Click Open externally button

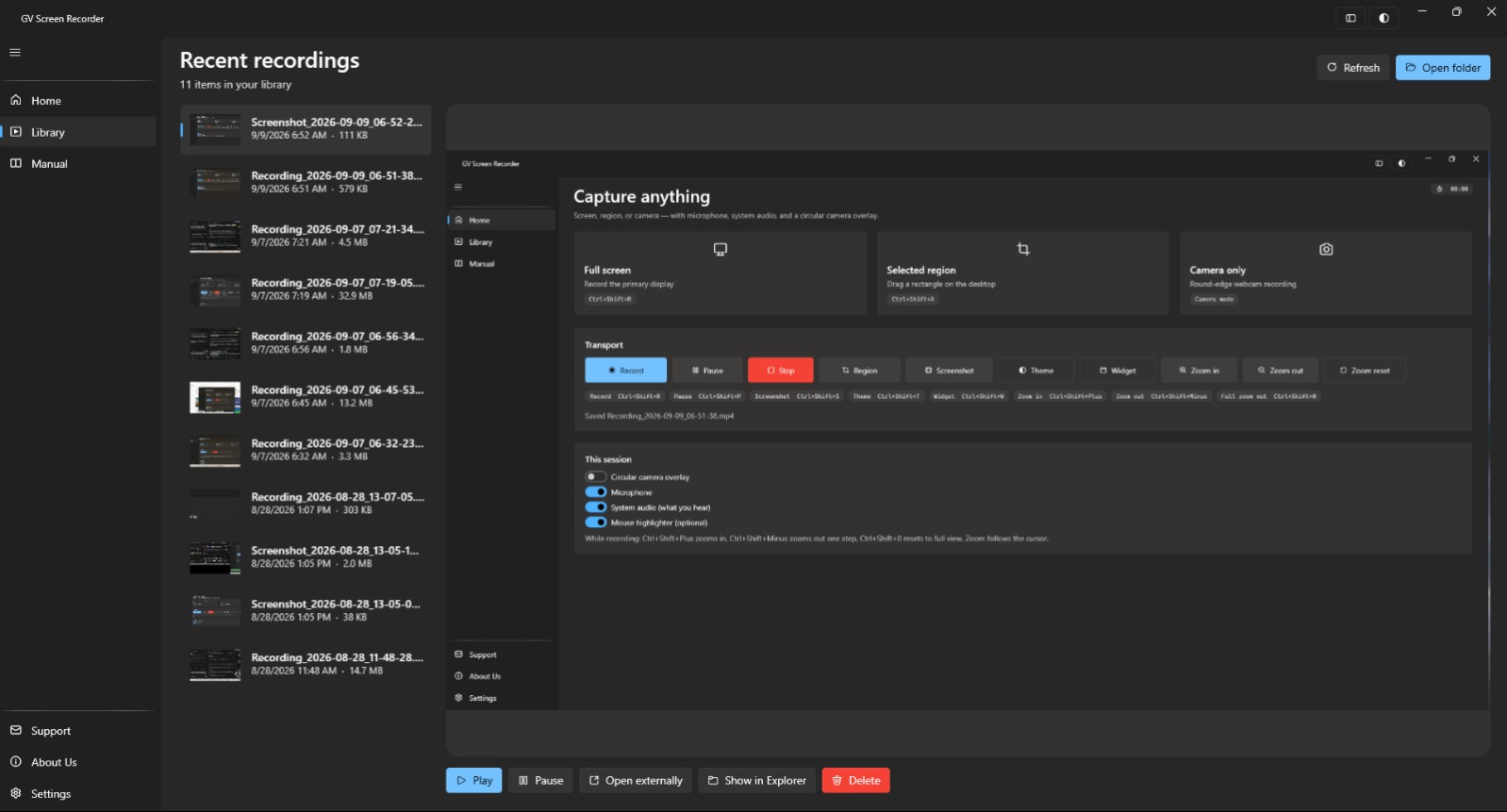636,781
